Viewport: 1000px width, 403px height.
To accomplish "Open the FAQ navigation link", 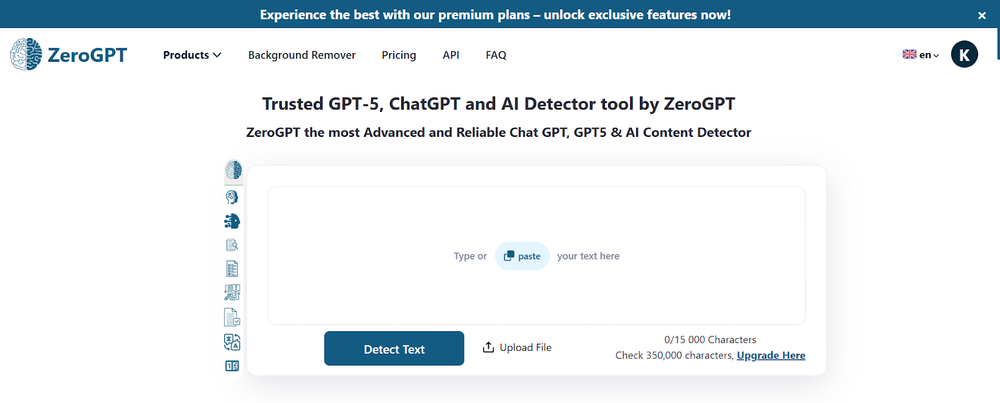I will 496,55.
